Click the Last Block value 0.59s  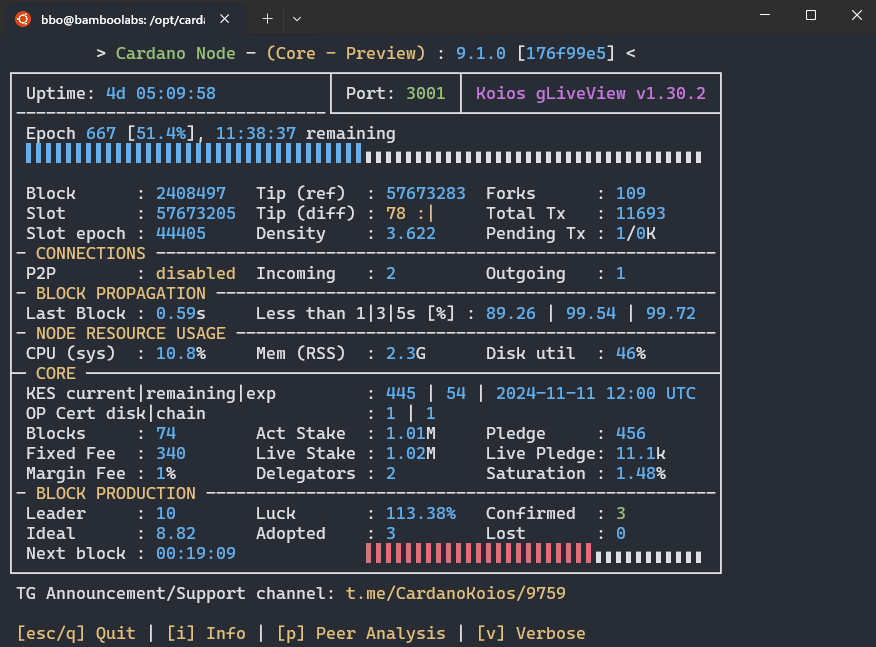pyautogui.click(x=181, y=313)
